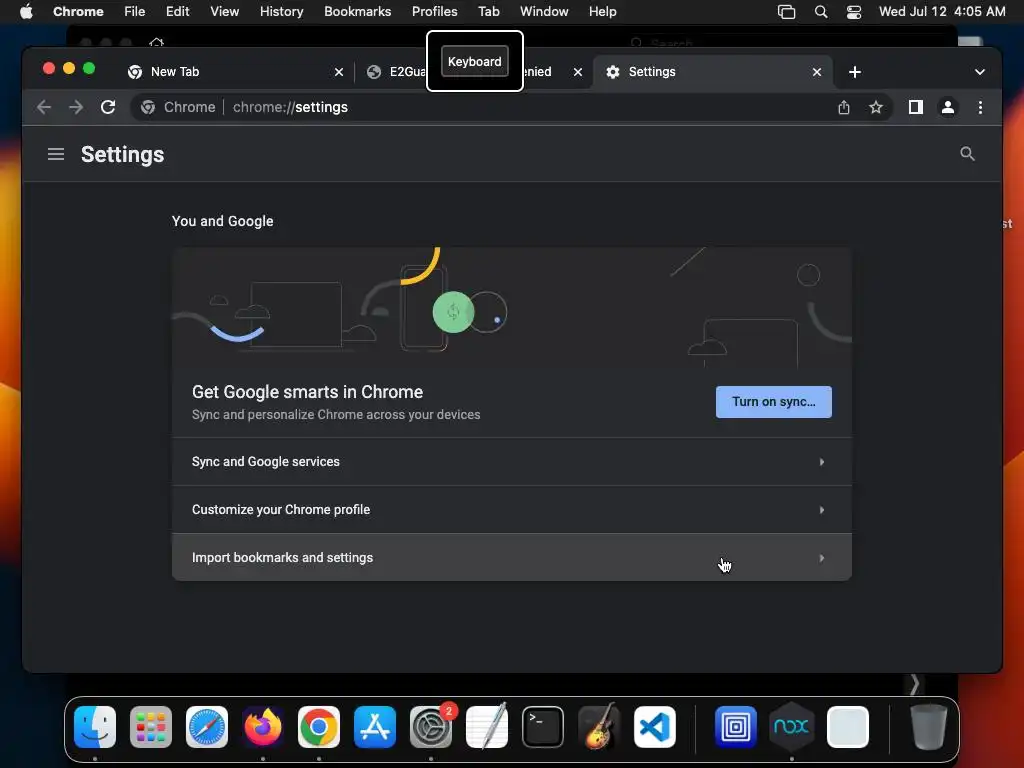The width and height of the screenshot is (1024, 768).
Task: Open the tab search dropdown arrow
Action: point(980,72)
